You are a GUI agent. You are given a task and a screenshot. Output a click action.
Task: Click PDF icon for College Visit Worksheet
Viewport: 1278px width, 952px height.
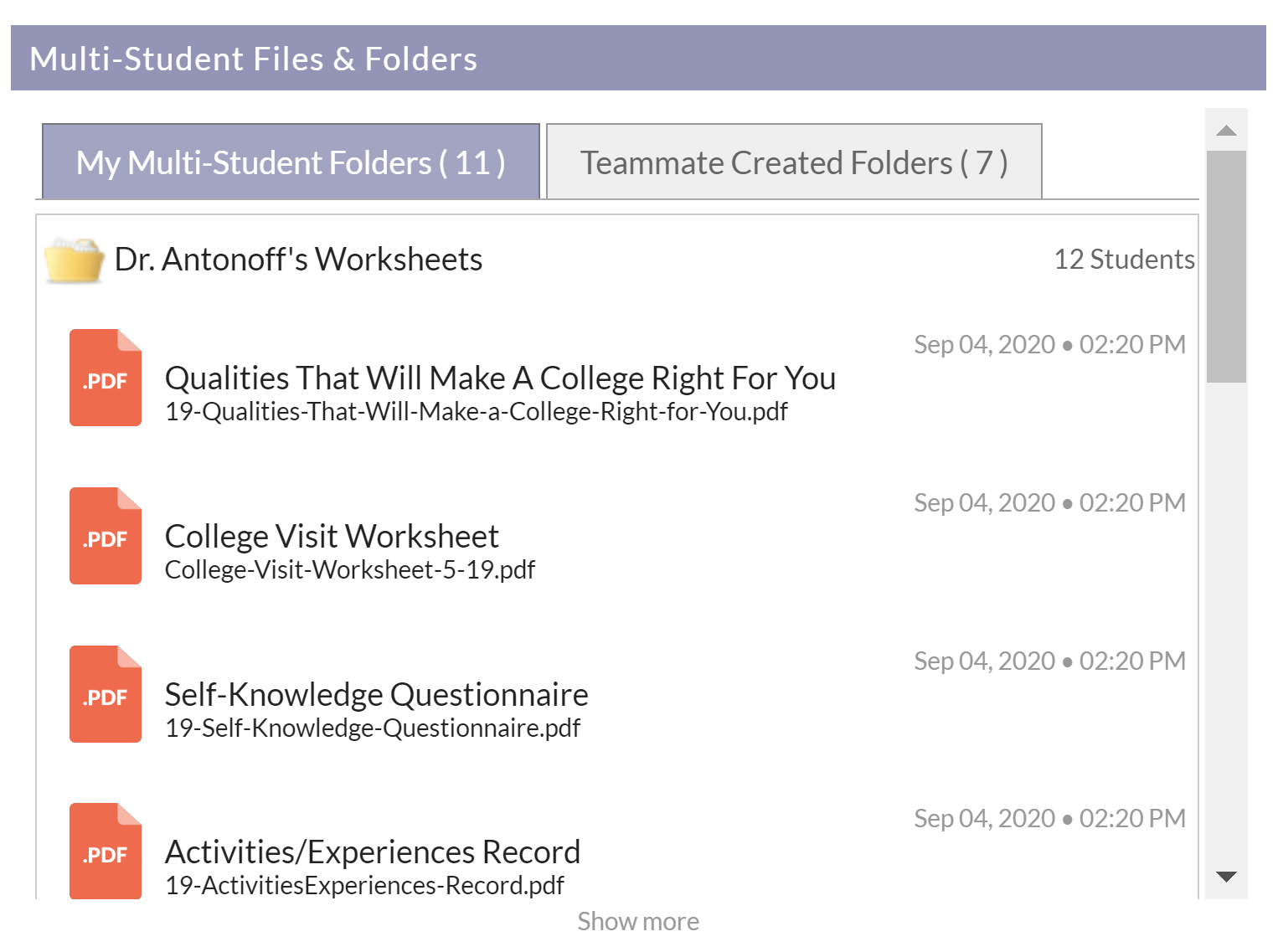click(106, 536)
